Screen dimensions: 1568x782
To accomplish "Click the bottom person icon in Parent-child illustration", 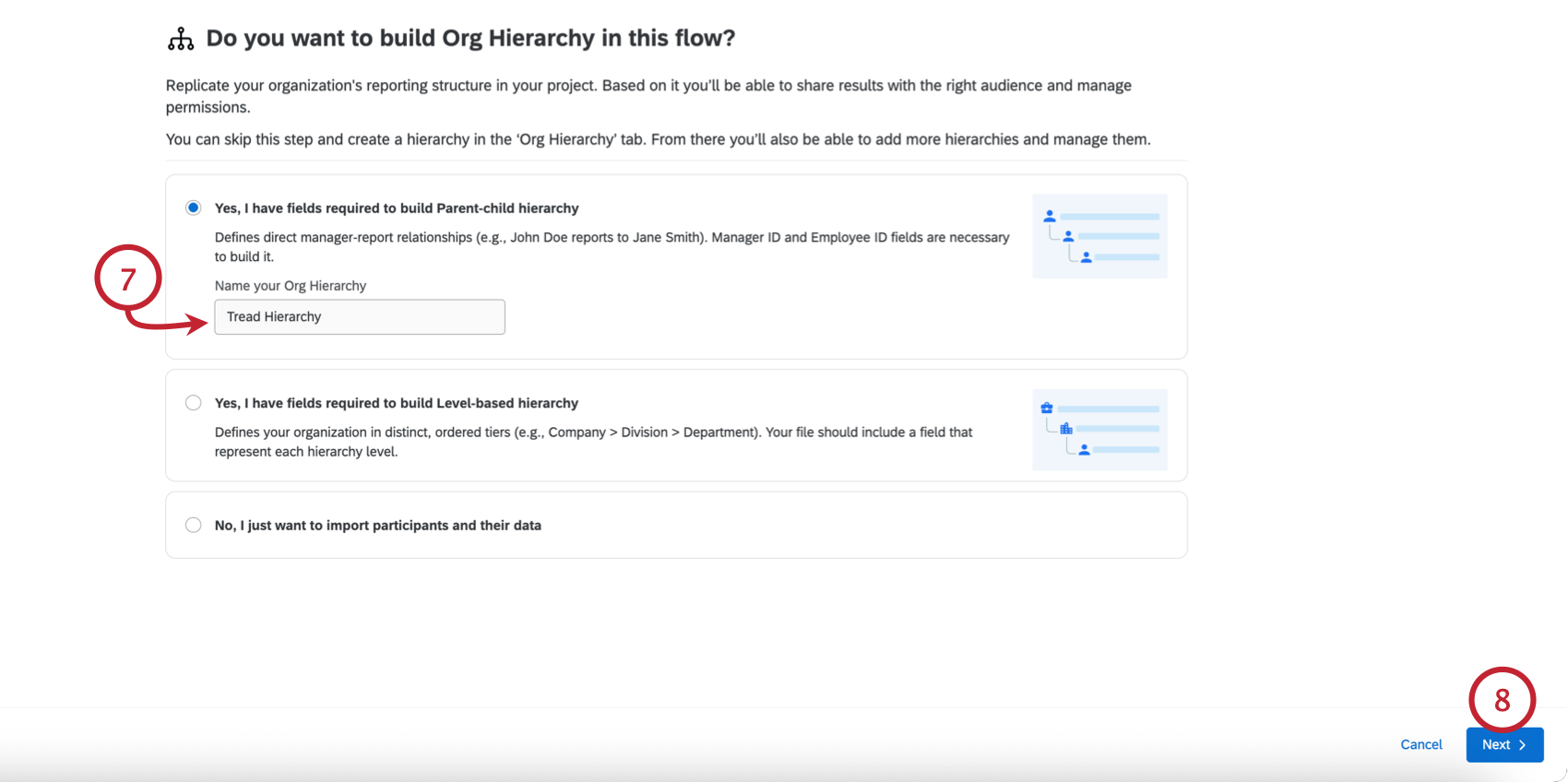I will (1087, 257).
